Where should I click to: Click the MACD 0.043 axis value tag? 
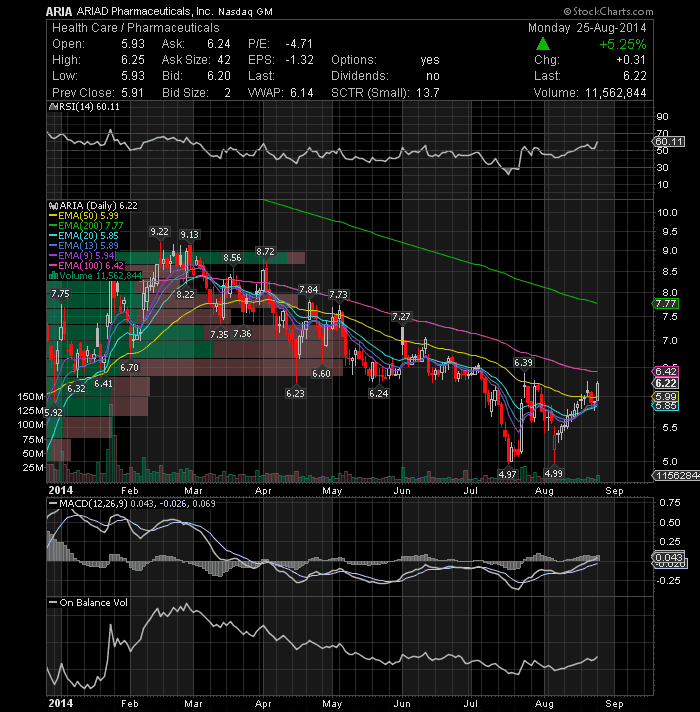click(x=667, y=557)
